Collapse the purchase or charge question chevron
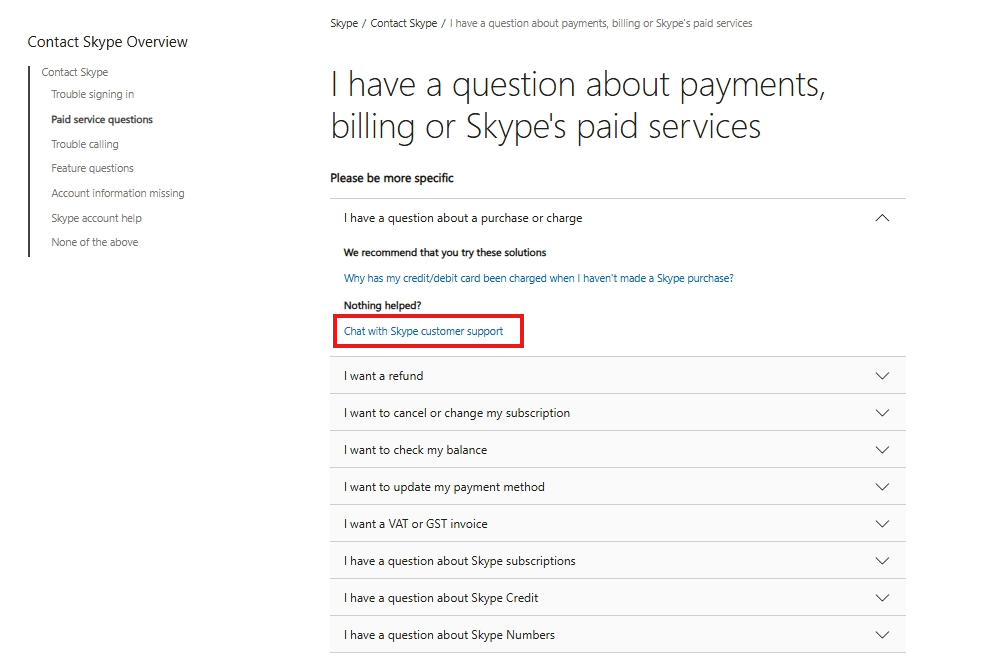The height and width of the screenshot is (672, 996). [x=882, y=218]
